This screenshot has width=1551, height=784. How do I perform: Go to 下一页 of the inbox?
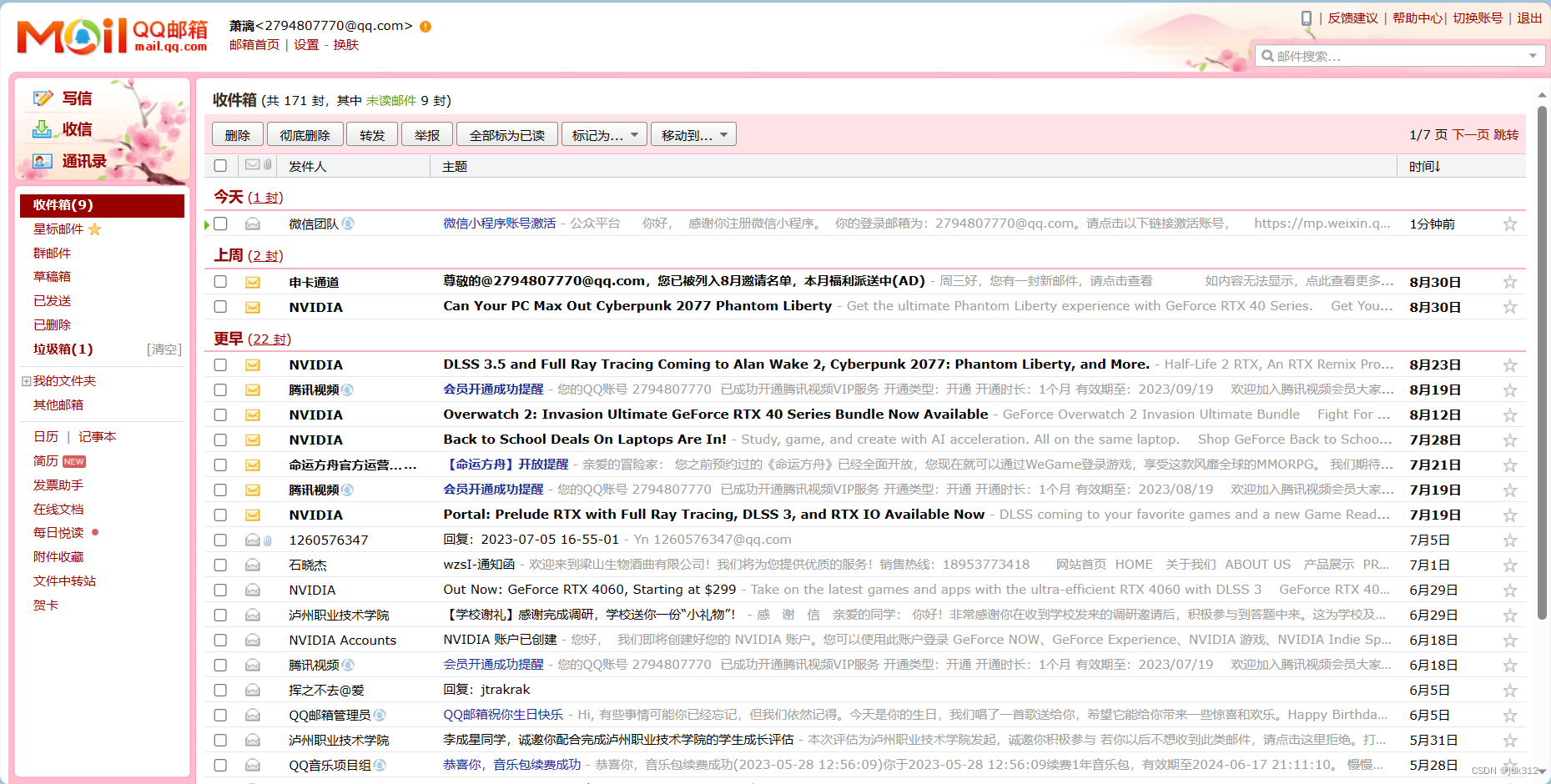[x=1471, y=135]
